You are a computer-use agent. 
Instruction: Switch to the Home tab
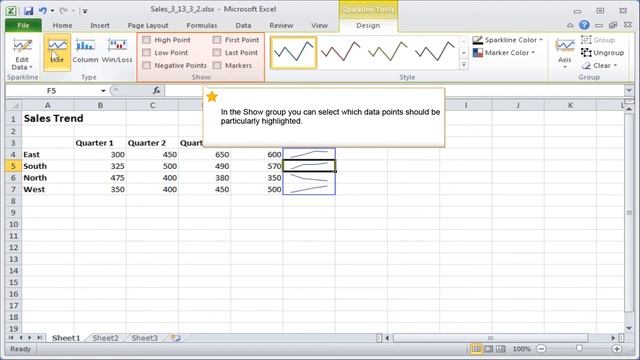pyautogui.click(x=62, y=25)
